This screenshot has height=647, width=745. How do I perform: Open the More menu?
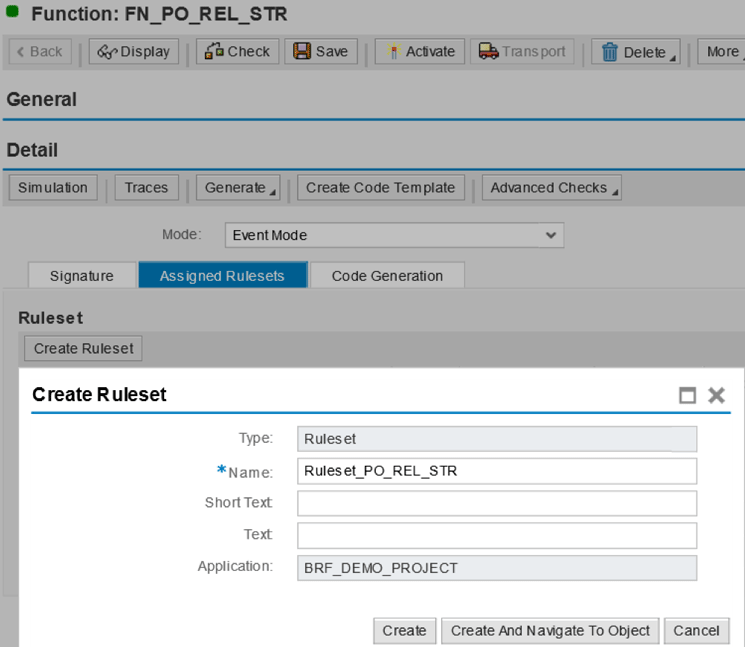click(722, 51)
